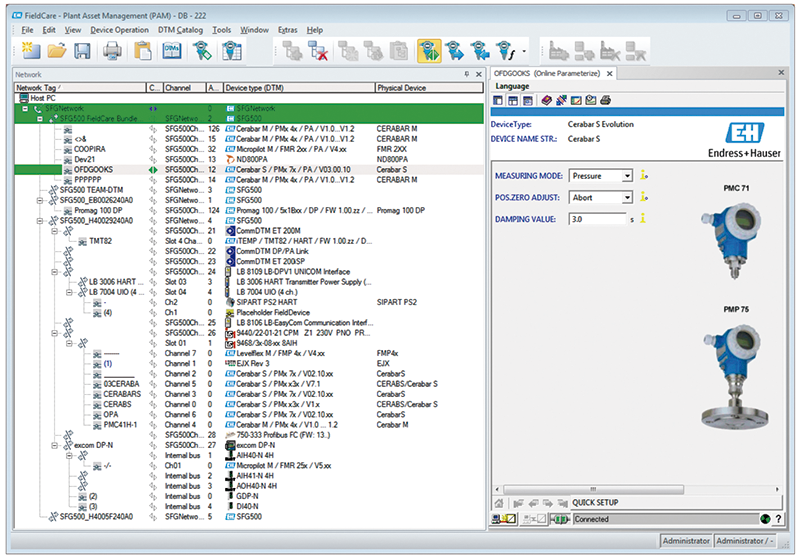Click the device icon with the left arrow
Image resolution: width=800 pixels, height=560 pixels.
pos(480,50)
